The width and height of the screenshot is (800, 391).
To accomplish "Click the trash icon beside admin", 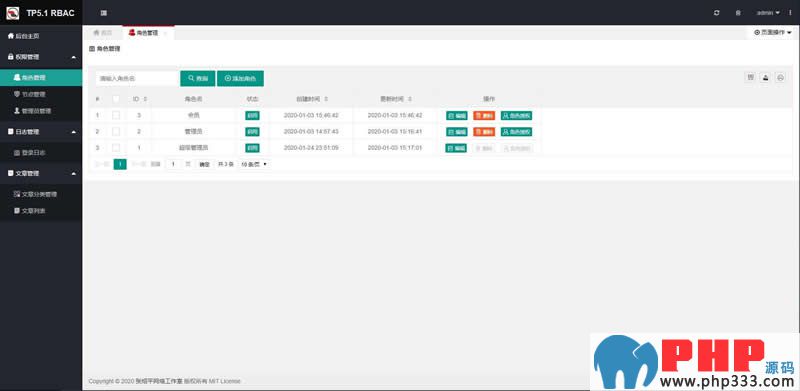I will click(738, 13).
